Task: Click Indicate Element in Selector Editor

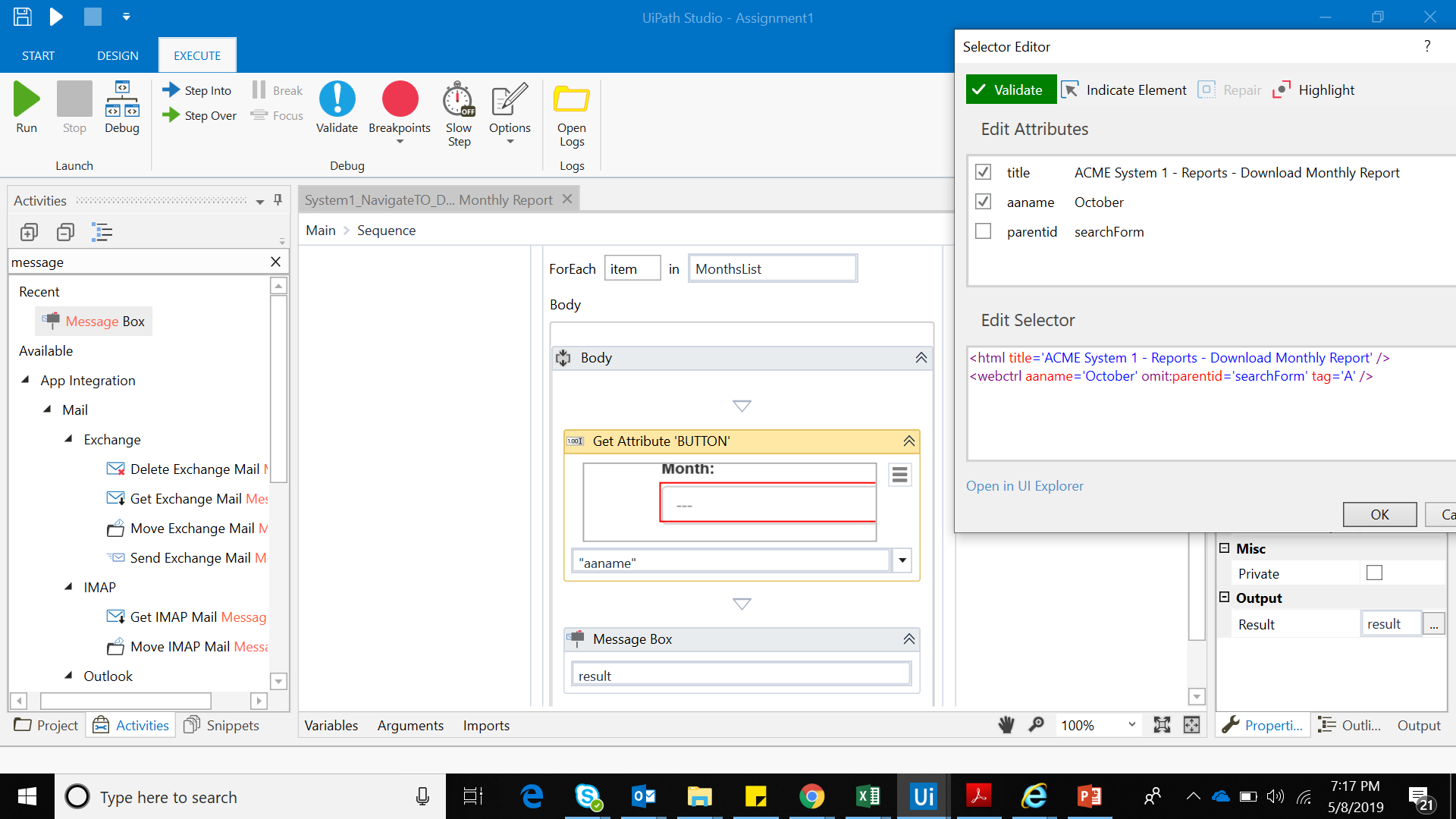Action: (1124, 90)
